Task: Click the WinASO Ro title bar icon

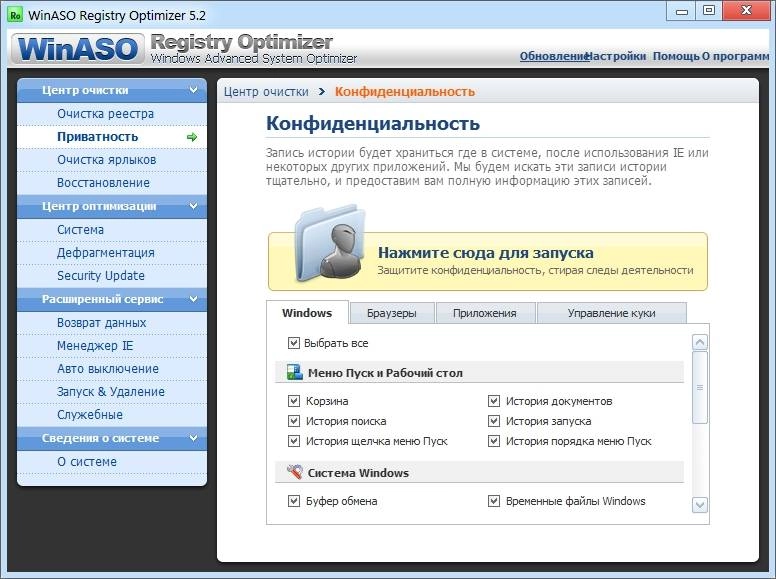Action: click(x=15, y=15)
